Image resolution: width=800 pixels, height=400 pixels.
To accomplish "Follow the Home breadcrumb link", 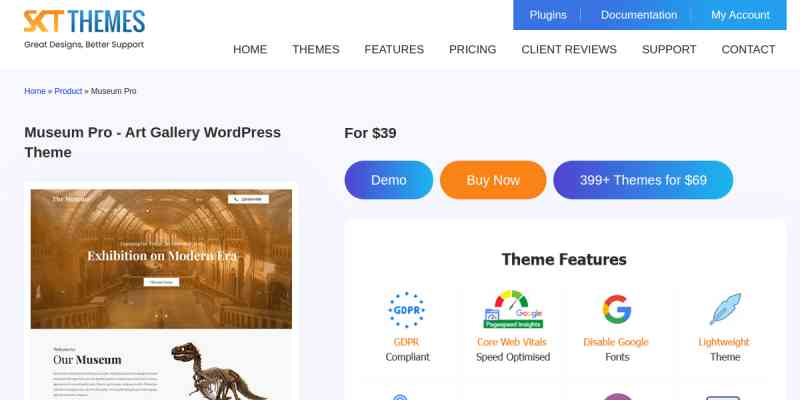I will pyautogui.click(x=35, y=91).
